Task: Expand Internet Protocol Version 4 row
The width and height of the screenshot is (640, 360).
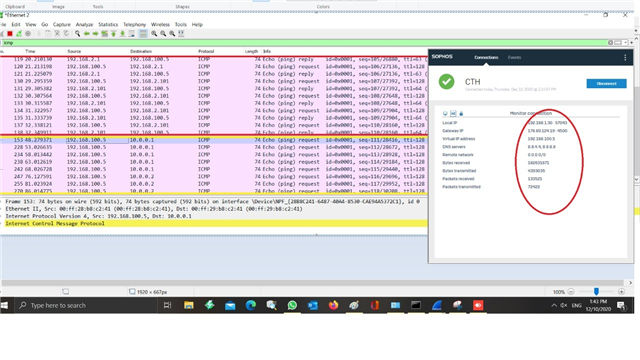Action: [x=214, y=216]
